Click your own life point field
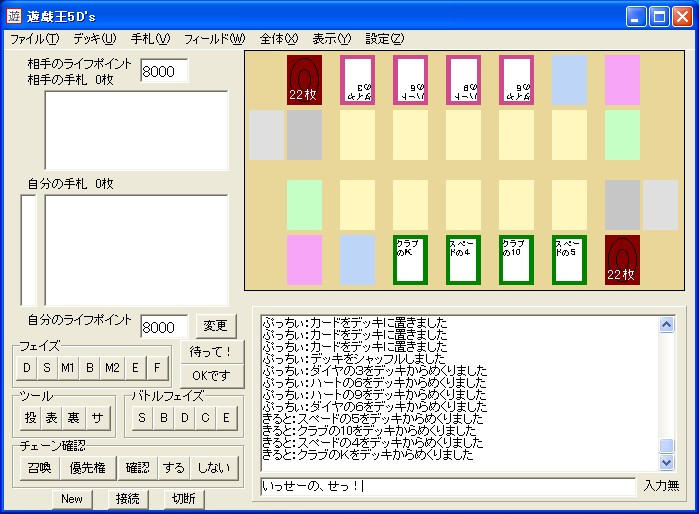 click(x=164, y=327)
